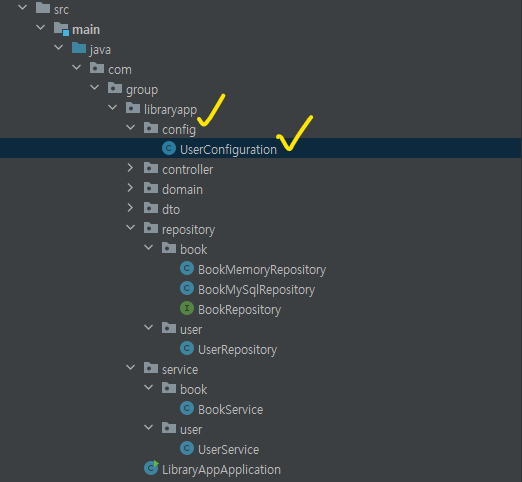
Task: Click the group package icon
Action: click(115, 88)
